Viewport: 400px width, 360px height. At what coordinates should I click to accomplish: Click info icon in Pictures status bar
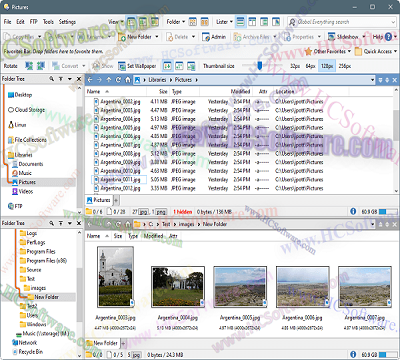tap(353, 211)
